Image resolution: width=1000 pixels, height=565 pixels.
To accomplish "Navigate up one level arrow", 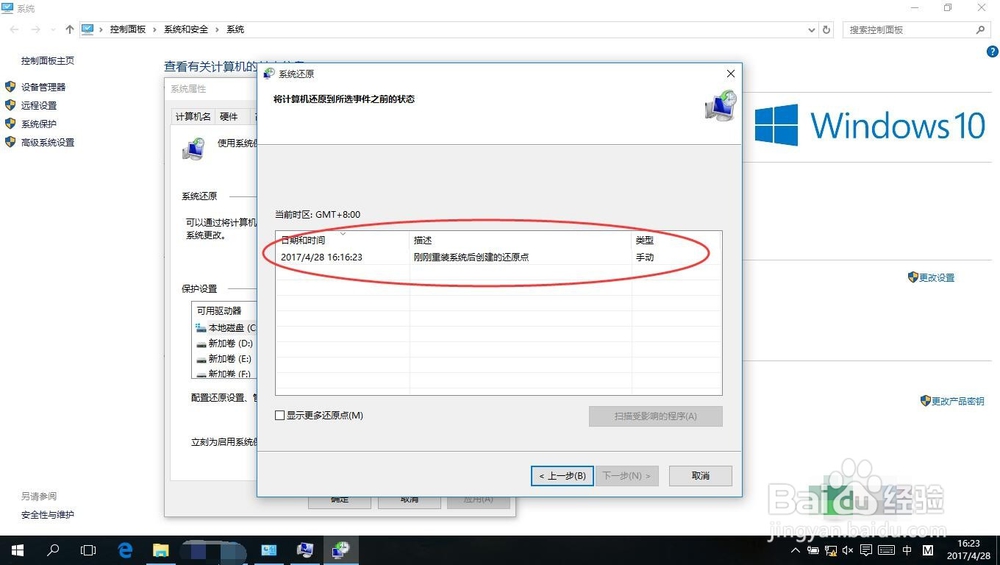I will [70, 29].
